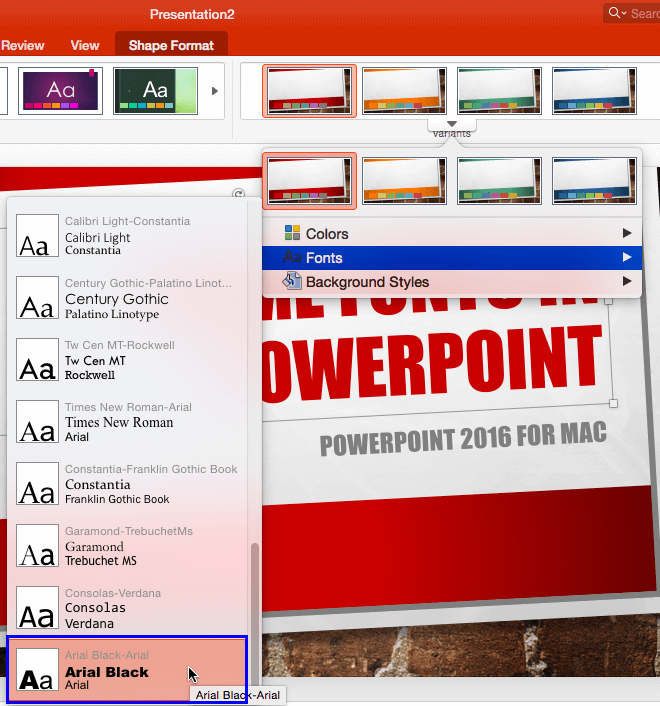
Task: Apply the Tw Cen MT-Rockwell font pair
Action: tap(127, 359)
